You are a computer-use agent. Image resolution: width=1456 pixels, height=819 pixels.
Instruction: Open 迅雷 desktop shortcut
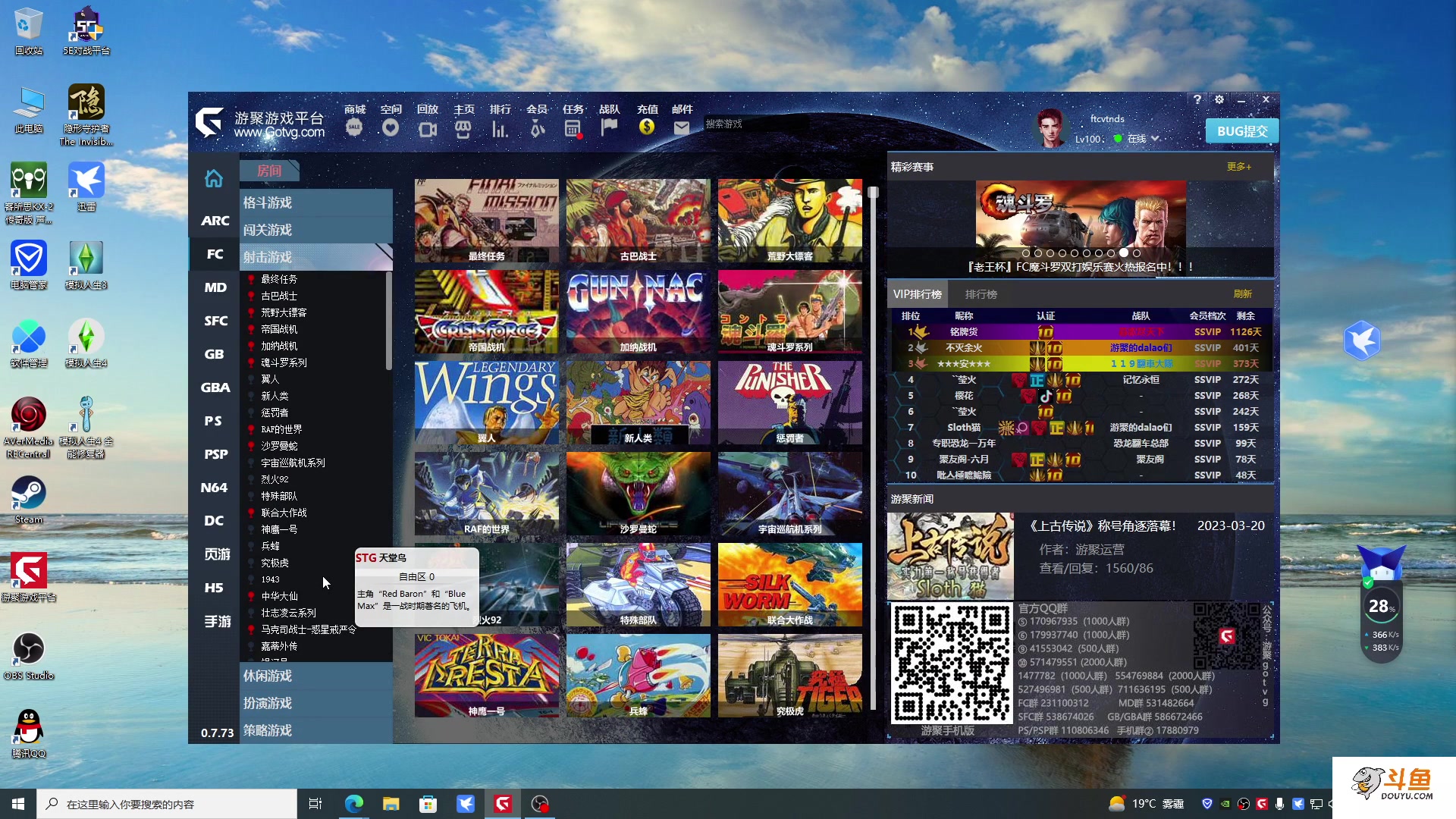pos(86,187)
